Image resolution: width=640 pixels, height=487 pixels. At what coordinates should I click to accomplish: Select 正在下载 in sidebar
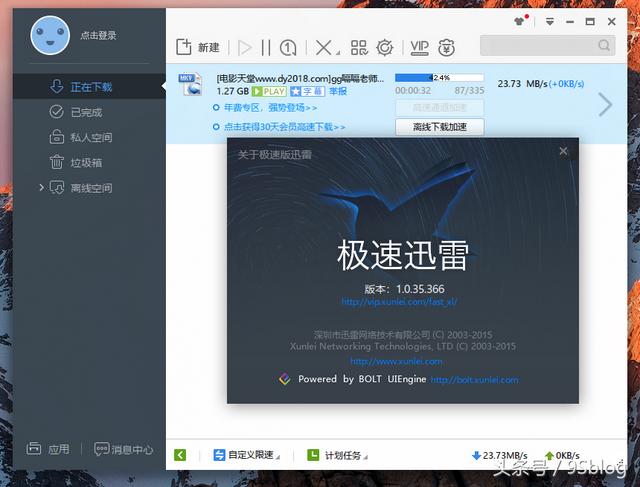[89, 87]
